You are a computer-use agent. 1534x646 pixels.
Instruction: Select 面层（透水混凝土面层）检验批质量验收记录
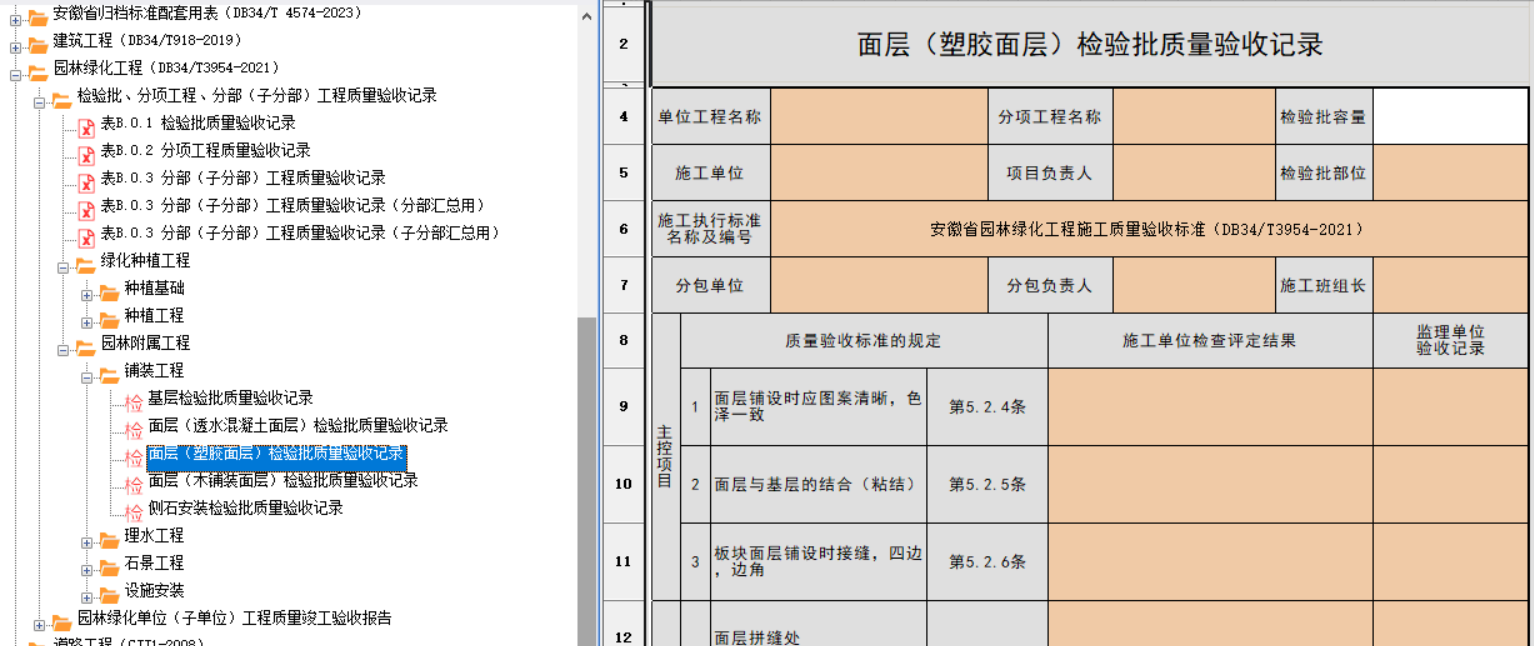tap(298, 425)
